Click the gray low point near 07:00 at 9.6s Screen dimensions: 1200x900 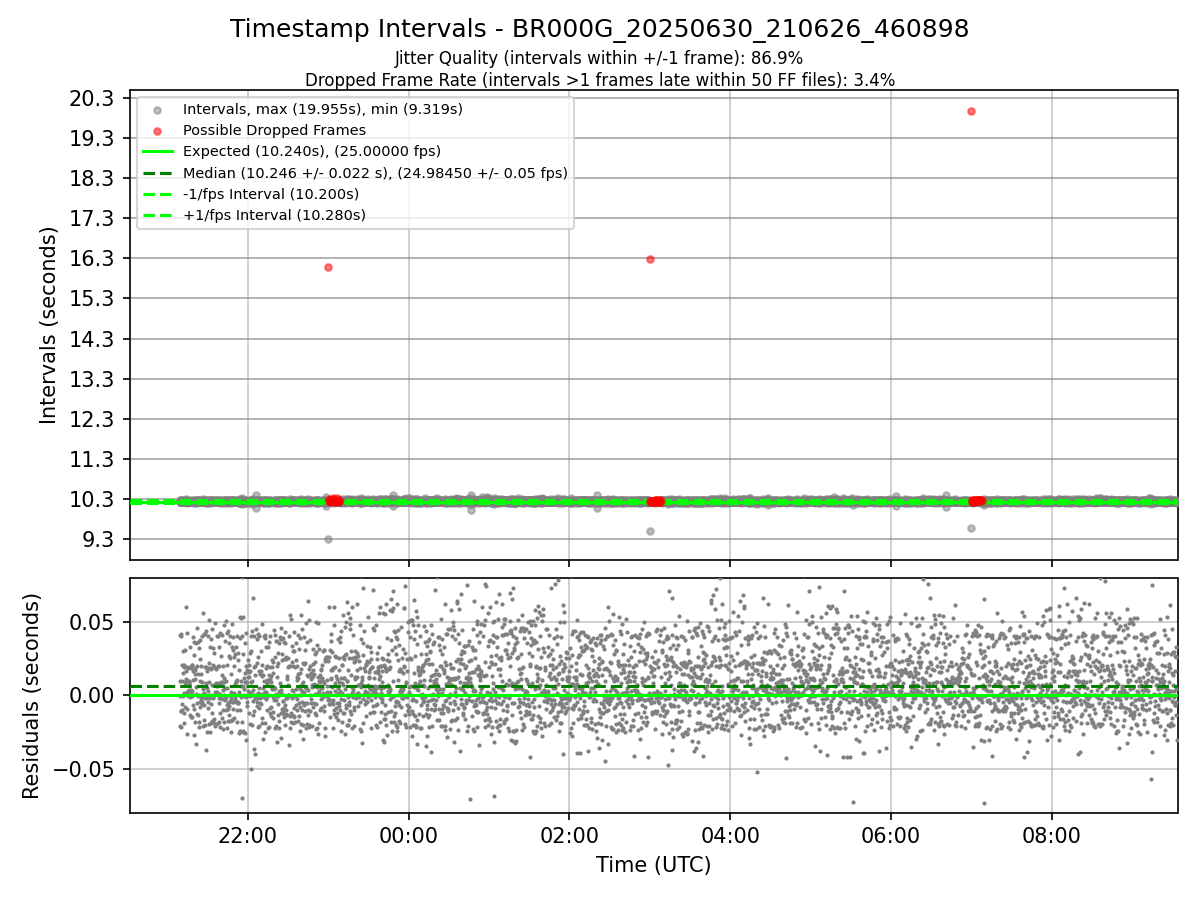tap(971, 528)
